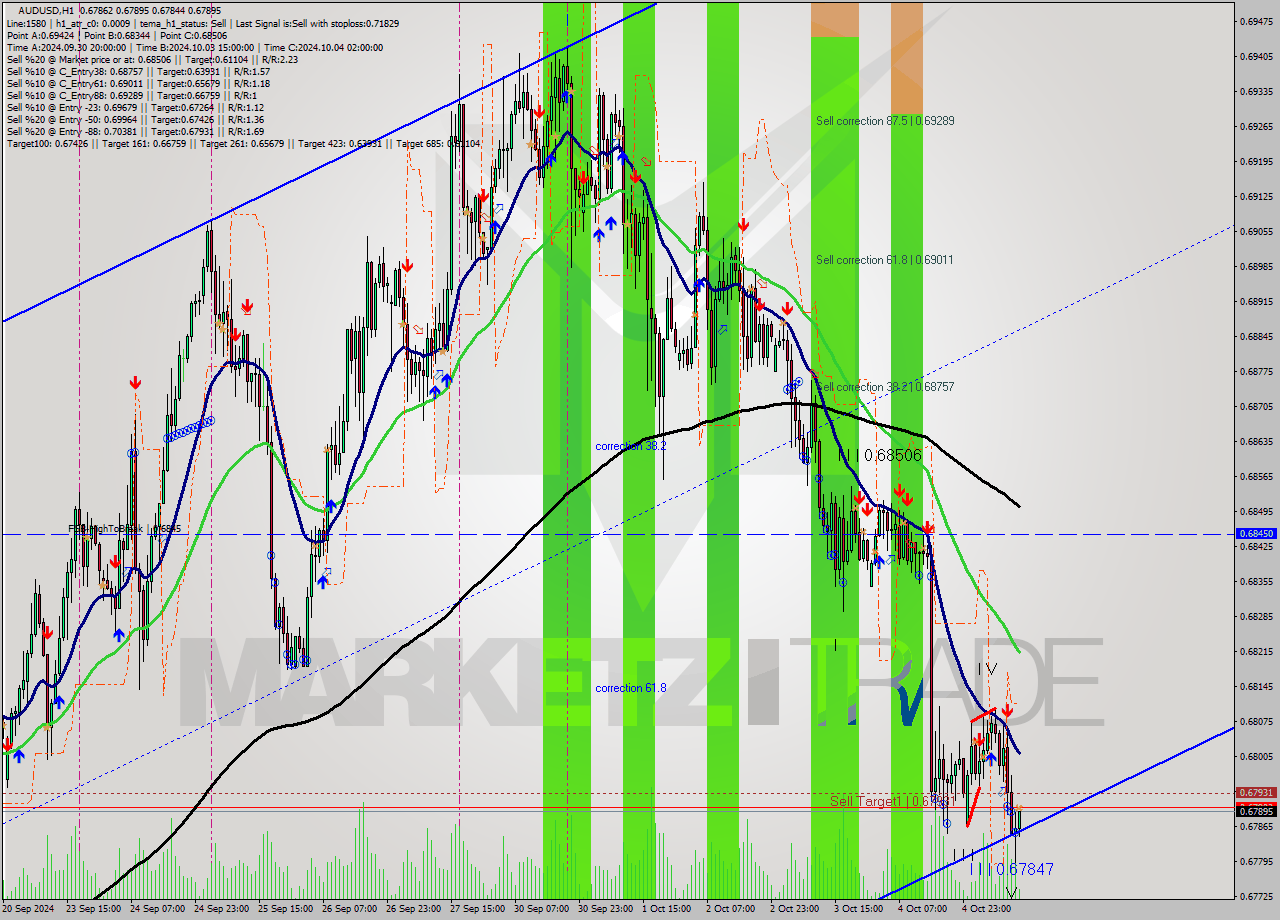This screenshot has width=1280, height=920.
Task: Click the '2 Oct 07:00' time axis label
Action: (x=730, y=909)
